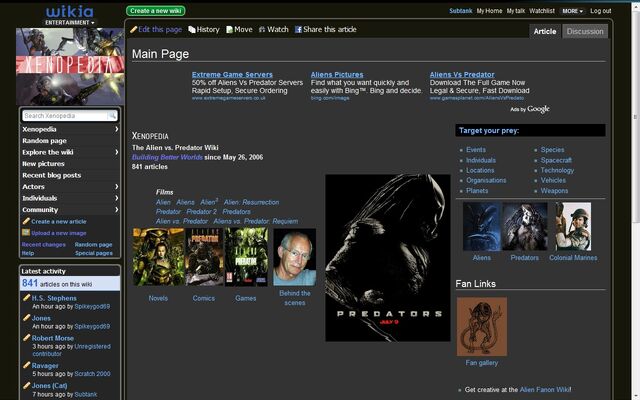Go to My Home
Image resolution: width=640 pixels, height=400 pixels.
[489, 11]
